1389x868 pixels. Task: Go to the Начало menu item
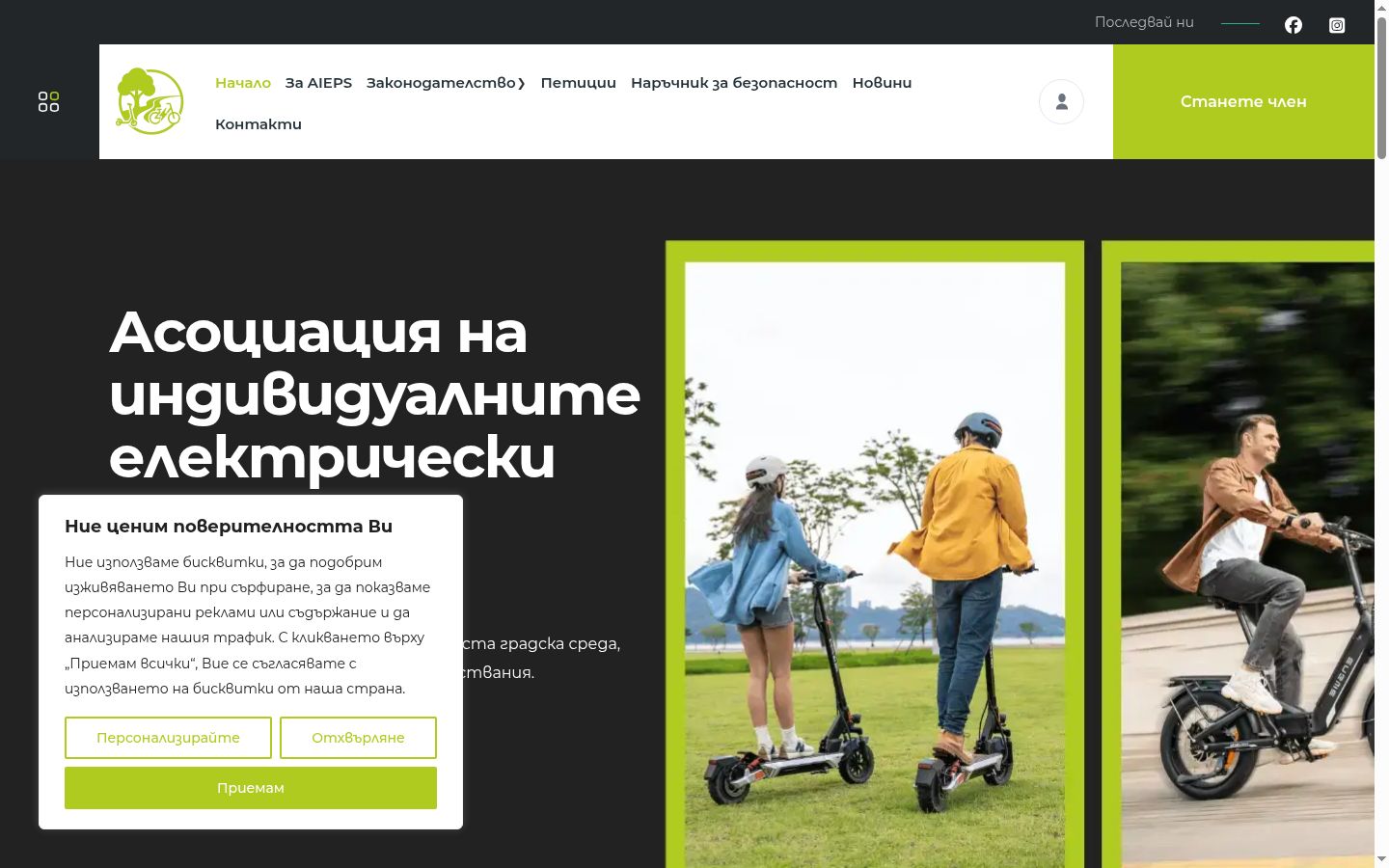[243, 83]
